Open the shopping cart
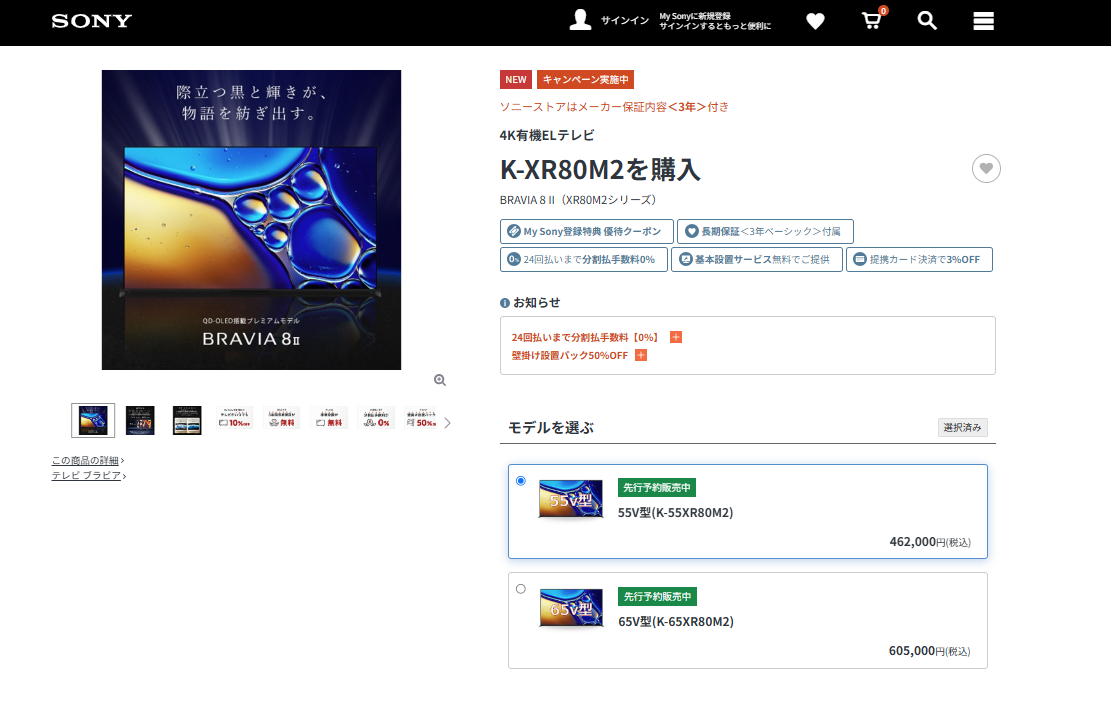Screen dimensions: 1111x701 pyautogui.click(x=872, y=20)
